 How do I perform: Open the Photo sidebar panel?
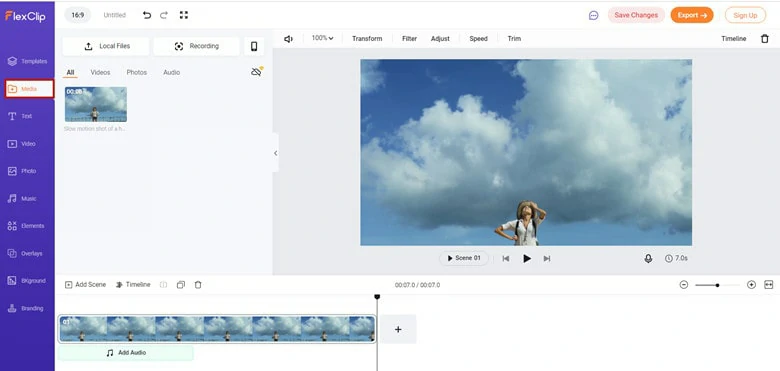[22, 171]
